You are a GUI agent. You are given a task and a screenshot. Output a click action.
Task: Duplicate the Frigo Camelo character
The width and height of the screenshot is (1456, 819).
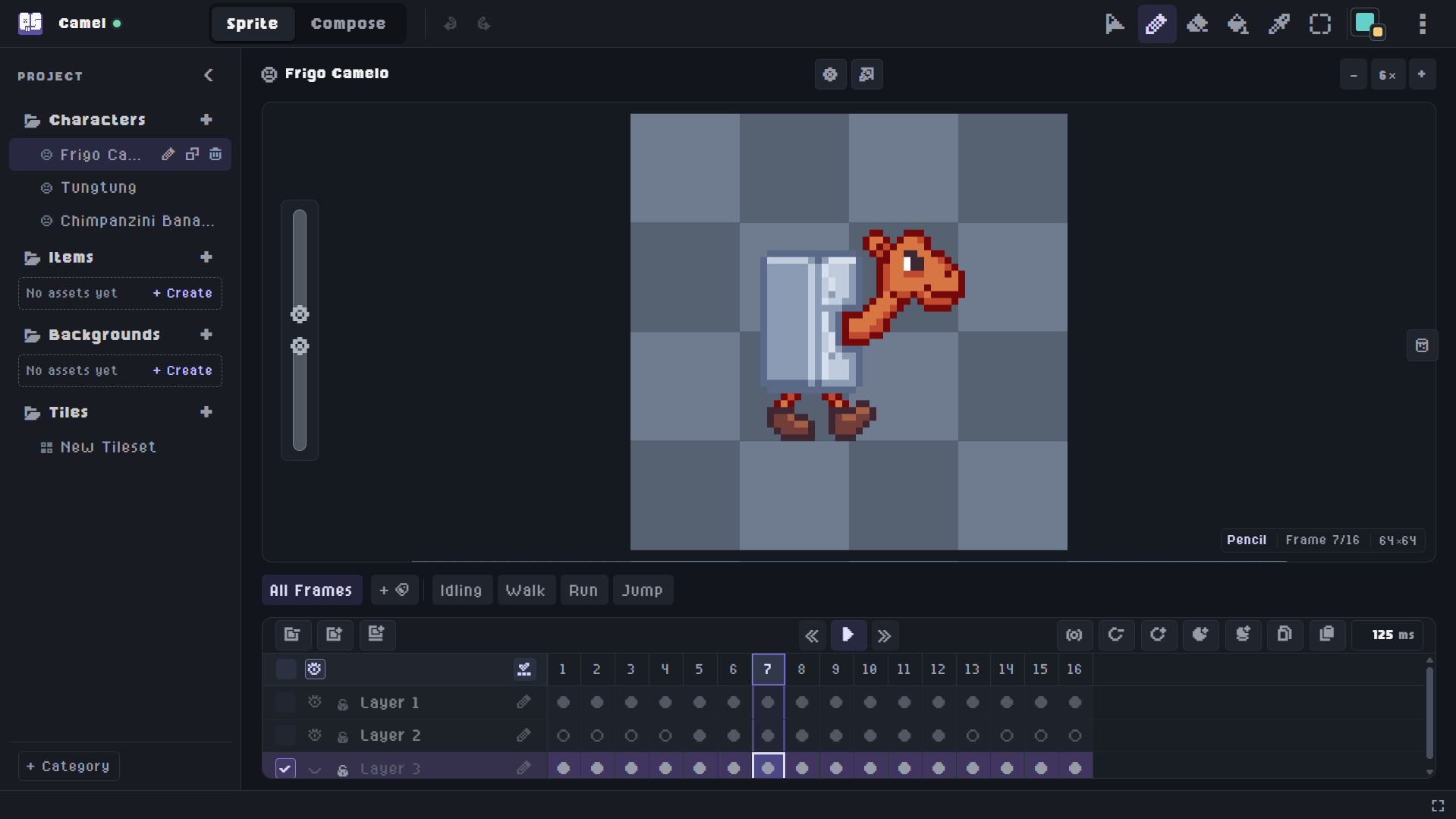coord(192,154)
